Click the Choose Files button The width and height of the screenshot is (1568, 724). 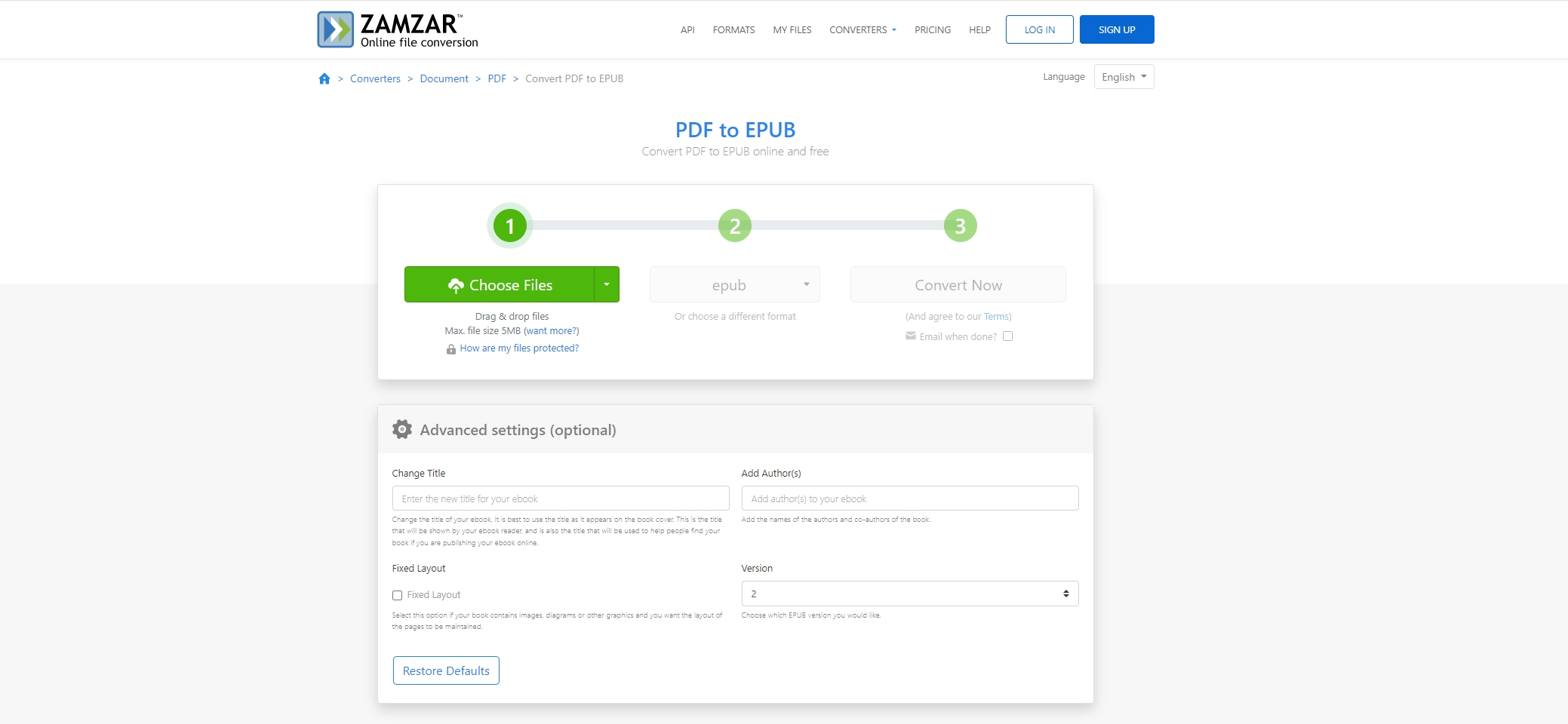[x=500, y=284]
